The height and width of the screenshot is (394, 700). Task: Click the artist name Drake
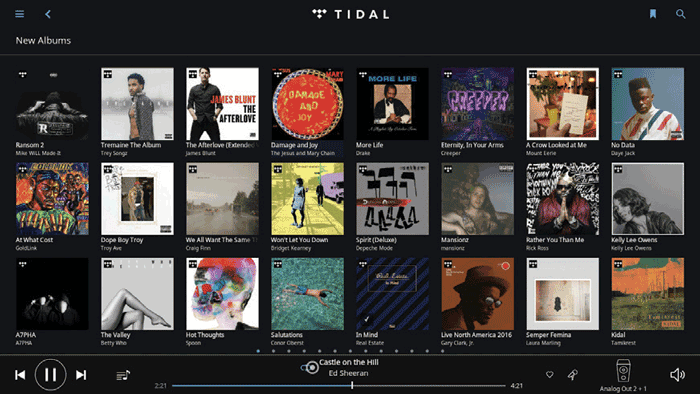363,153
